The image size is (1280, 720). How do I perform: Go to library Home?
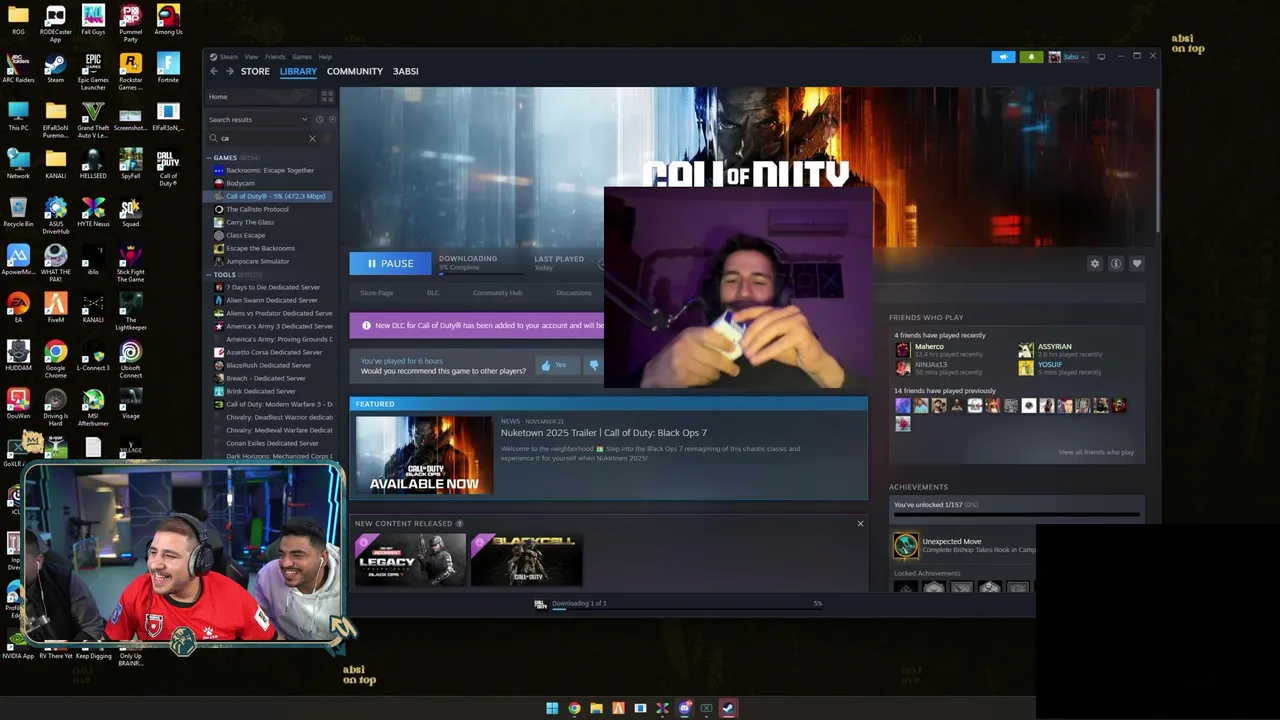[260, 97]
